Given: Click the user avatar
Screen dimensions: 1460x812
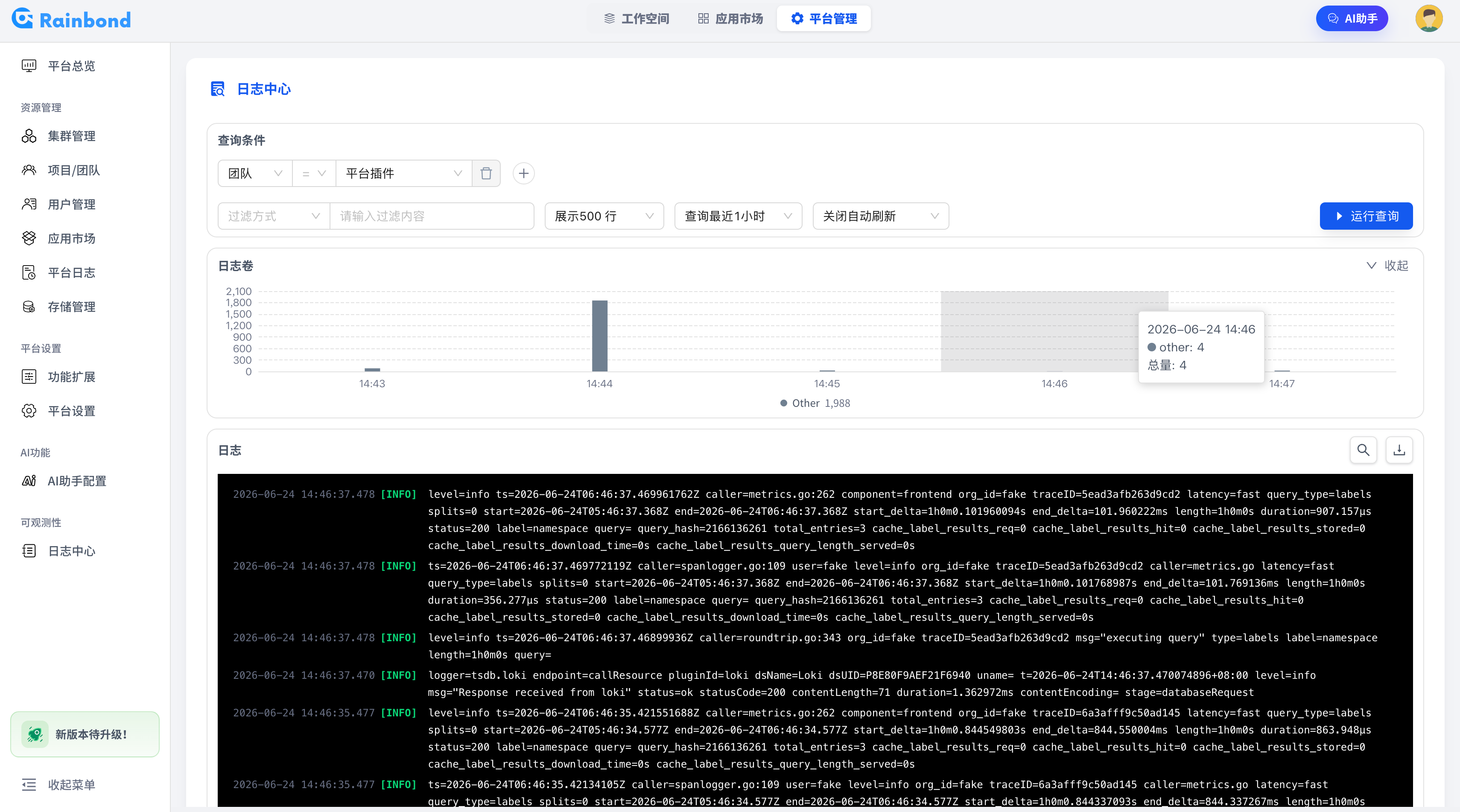Looking at the screenshot, I should pyautogui.click(x=1429, y=19).
